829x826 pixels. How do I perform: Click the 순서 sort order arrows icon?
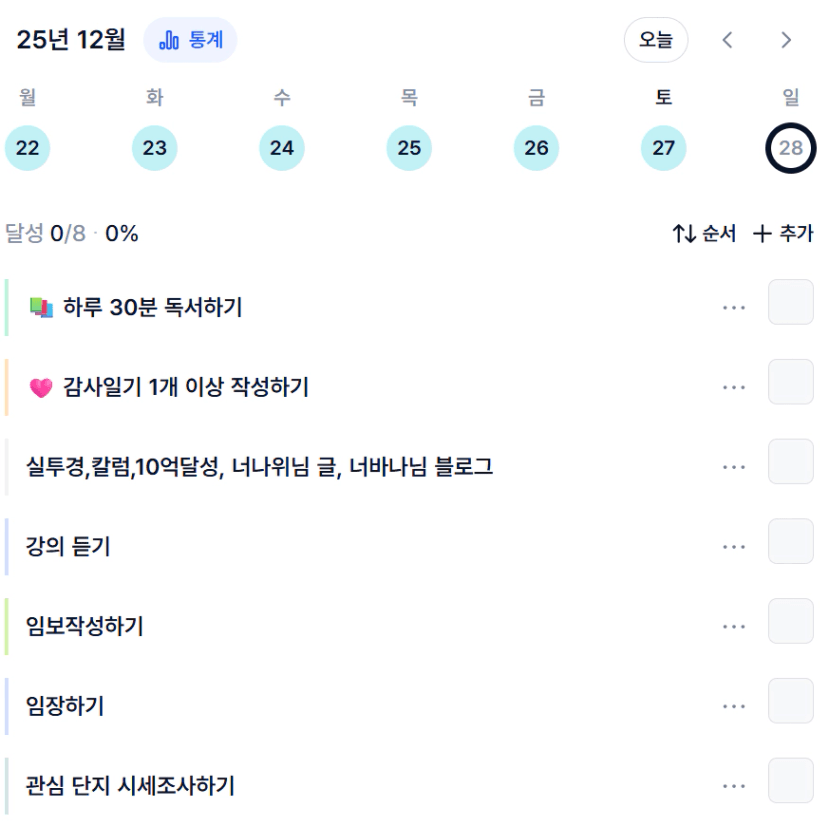(x=683, y=234)
